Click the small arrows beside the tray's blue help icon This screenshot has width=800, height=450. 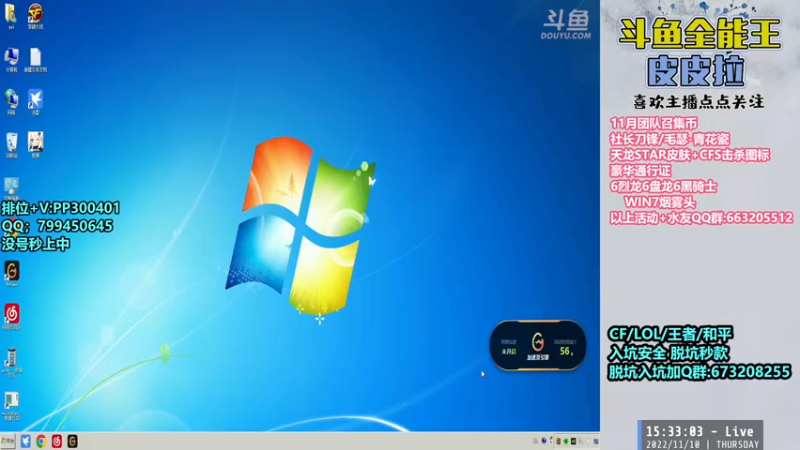[551, 440]
